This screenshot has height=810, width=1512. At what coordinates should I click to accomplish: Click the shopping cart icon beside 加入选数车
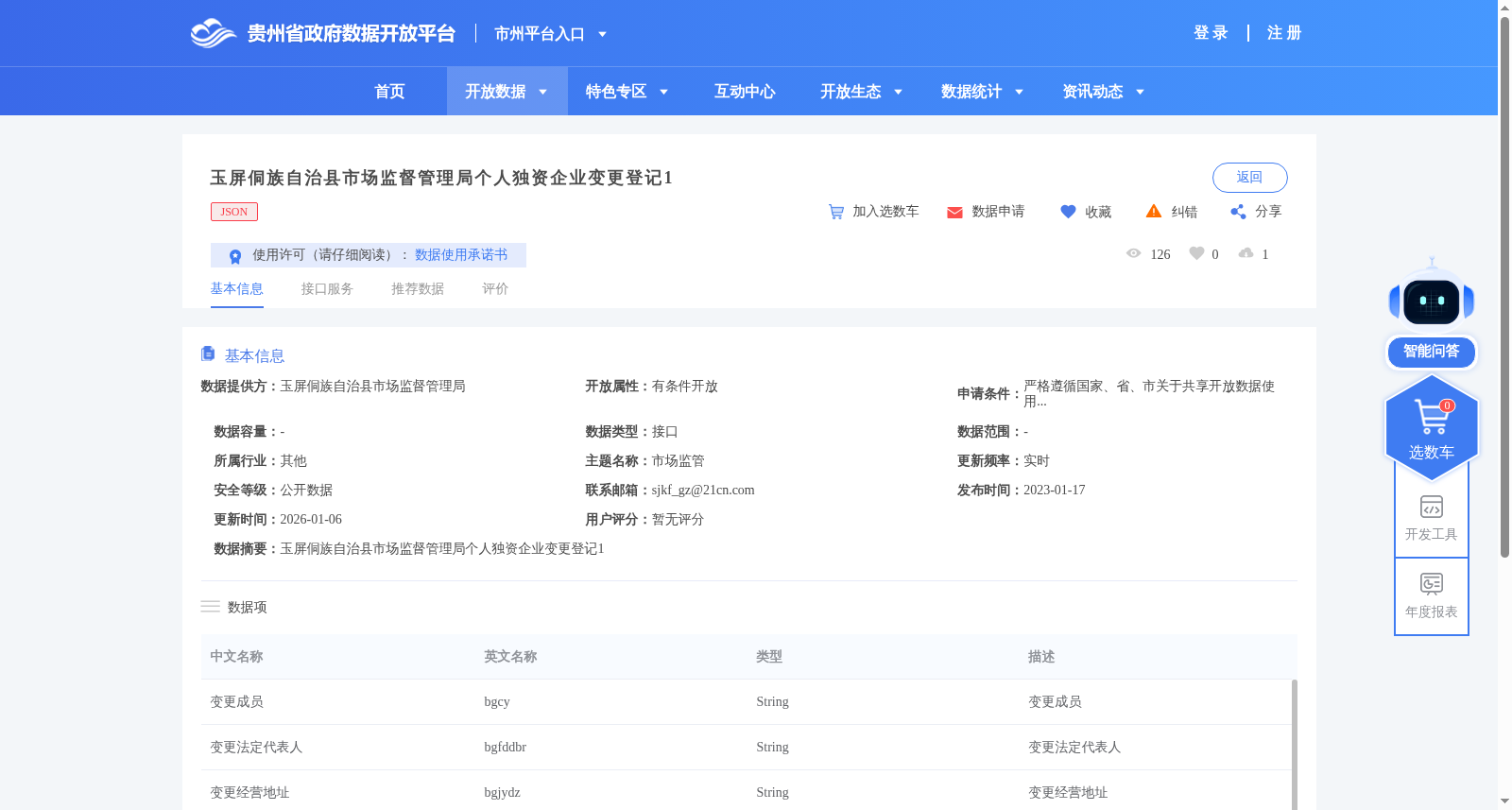click(x=836, y=212)
